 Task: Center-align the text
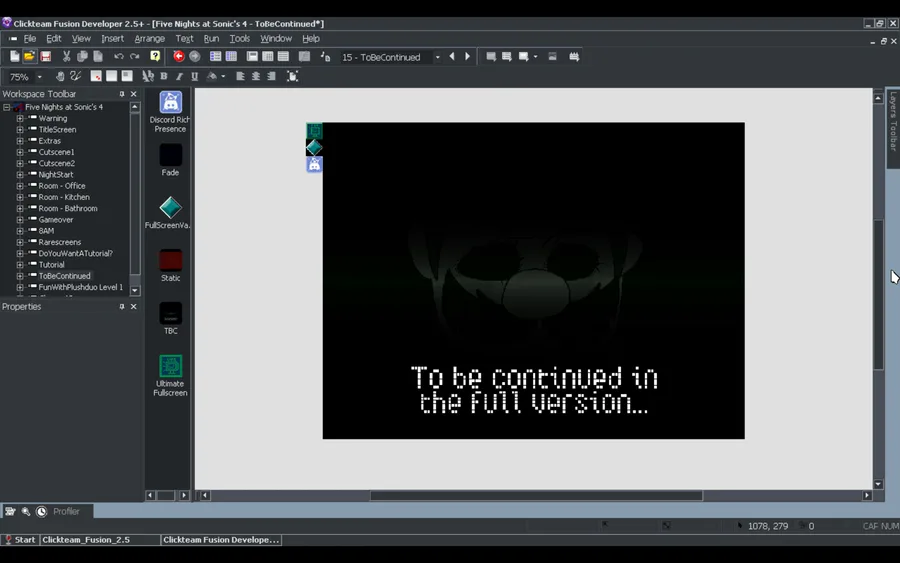point(255,76)
